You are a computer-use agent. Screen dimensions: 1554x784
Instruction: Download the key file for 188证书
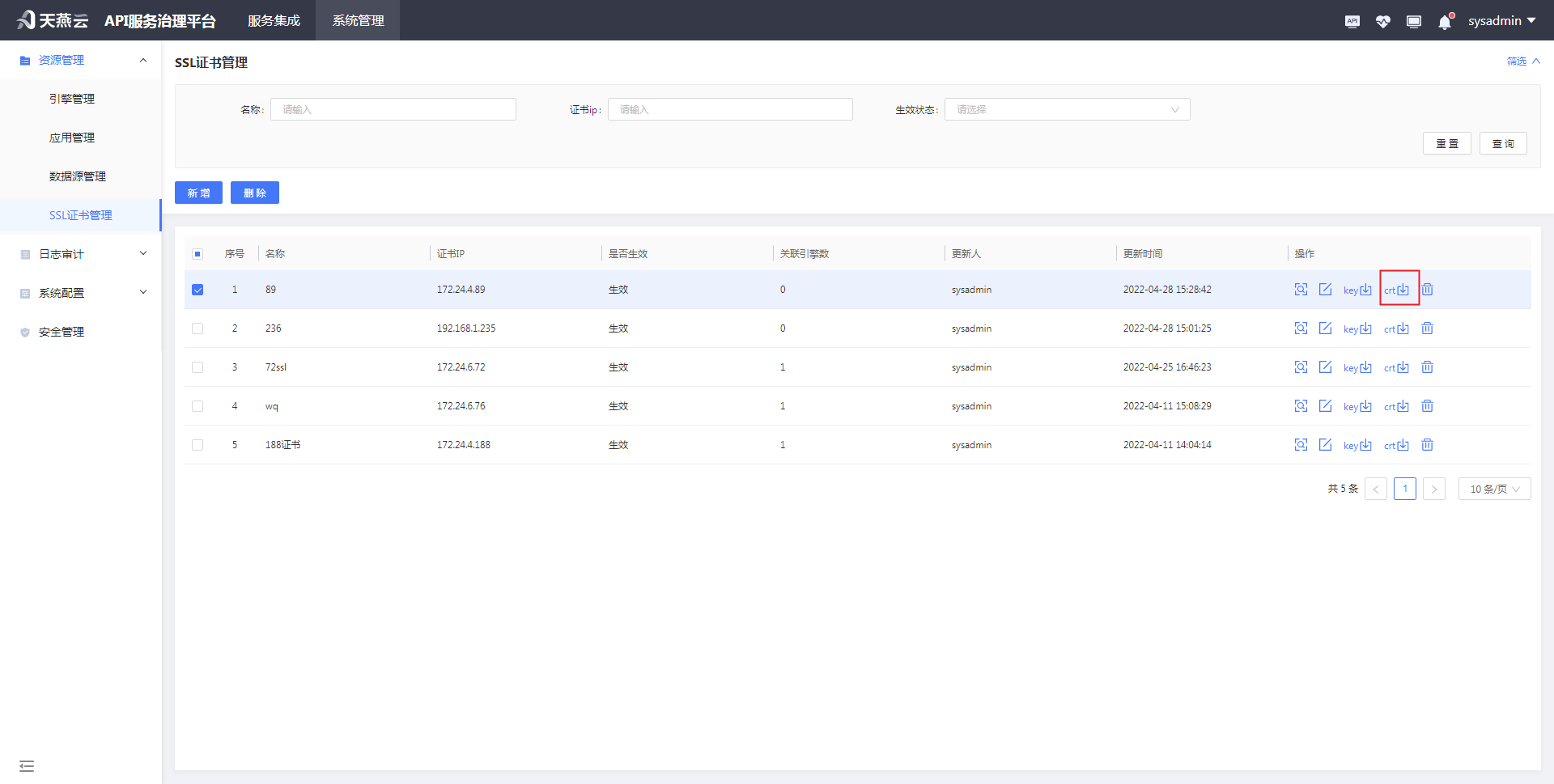tap(1356, 444)
